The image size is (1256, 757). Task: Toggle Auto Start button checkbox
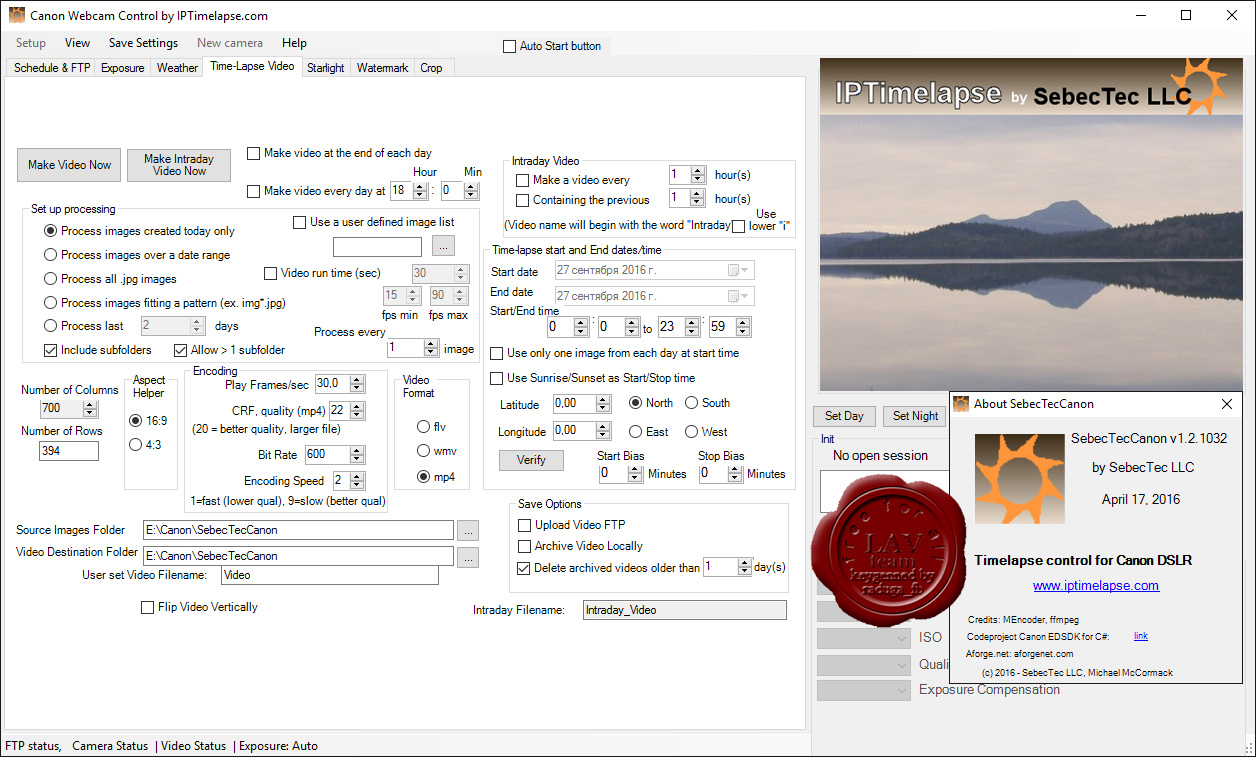[510, 46]
